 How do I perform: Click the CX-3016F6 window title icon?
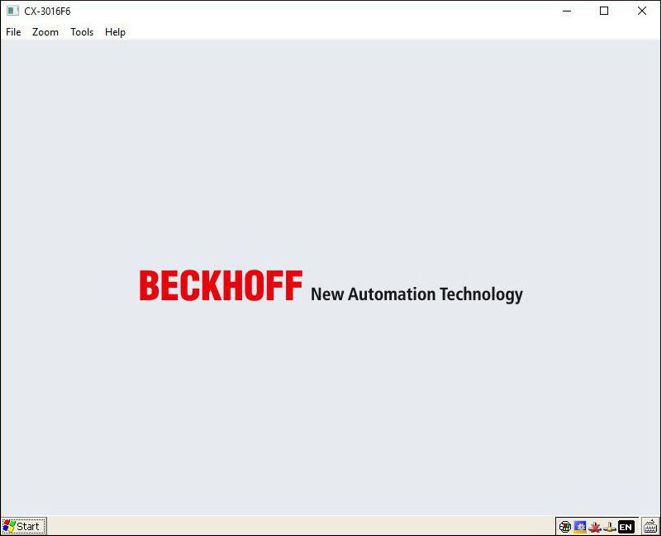(13, 11)
